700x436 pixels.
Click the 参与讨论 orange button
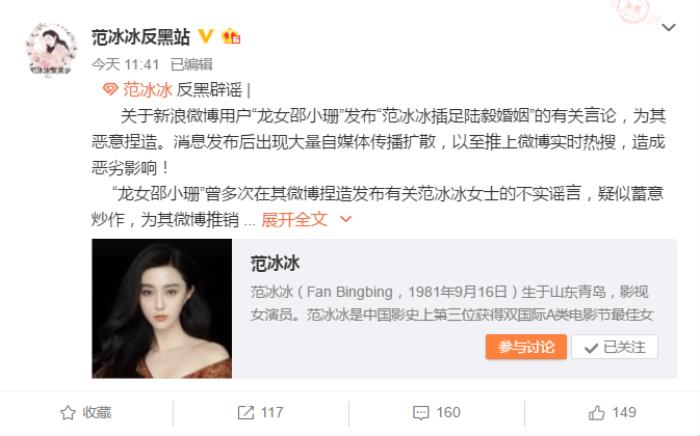526,347
